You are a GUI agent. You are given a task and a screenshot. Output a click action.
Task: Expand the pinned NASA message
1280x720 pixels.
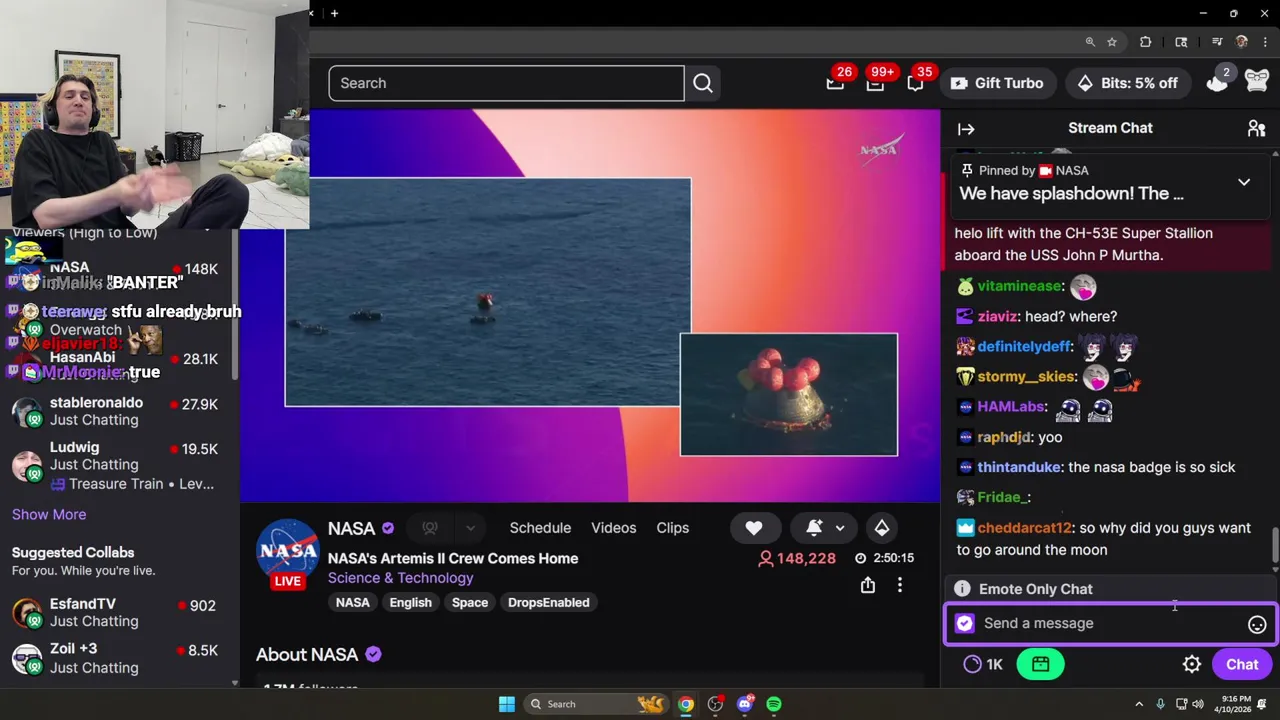click(x=1244, y=182)
